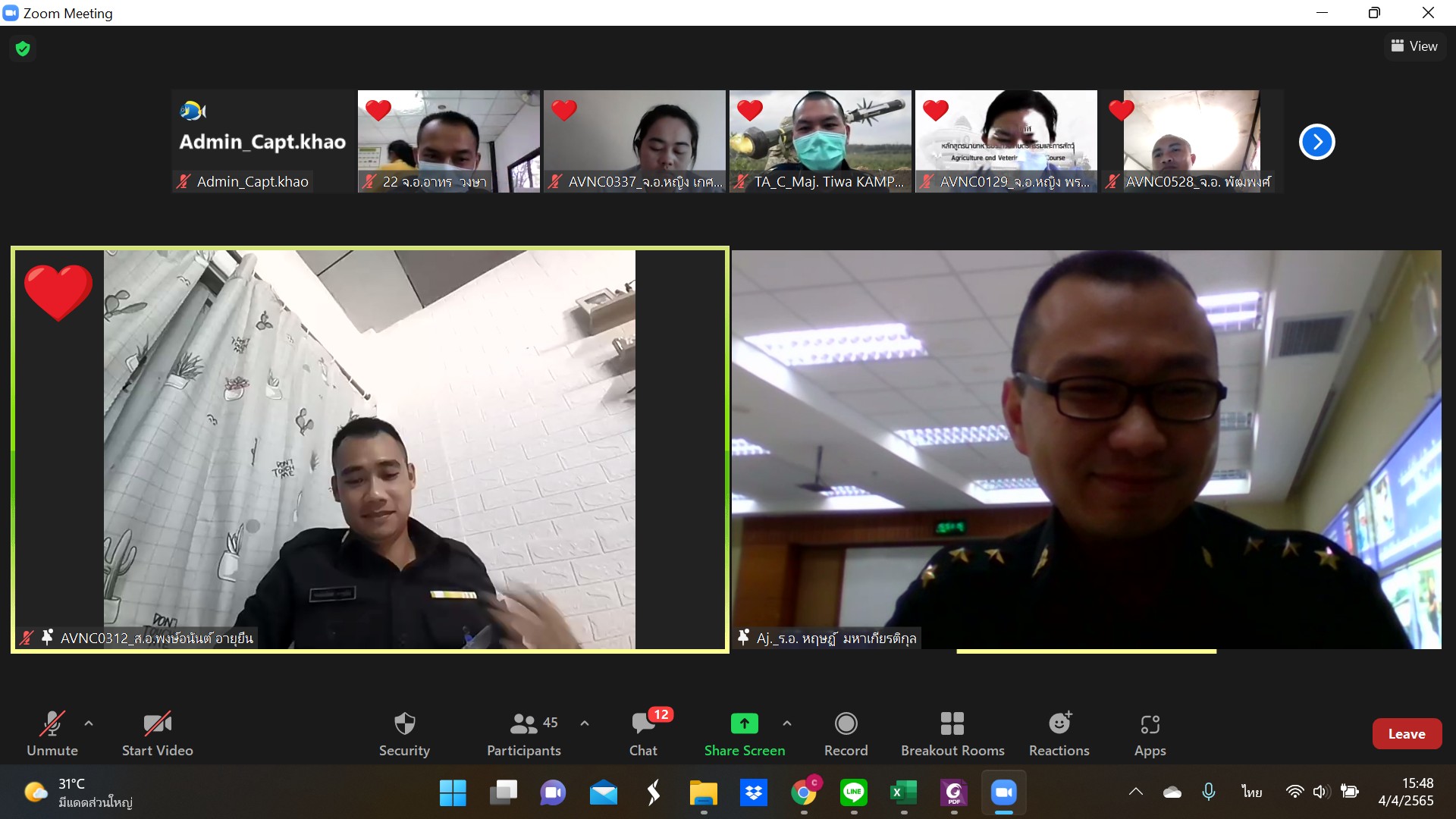
Task: Select the TA_C_Maj. Tiwa KAMP participant thumbnail
Action: [x=821, y=141]
